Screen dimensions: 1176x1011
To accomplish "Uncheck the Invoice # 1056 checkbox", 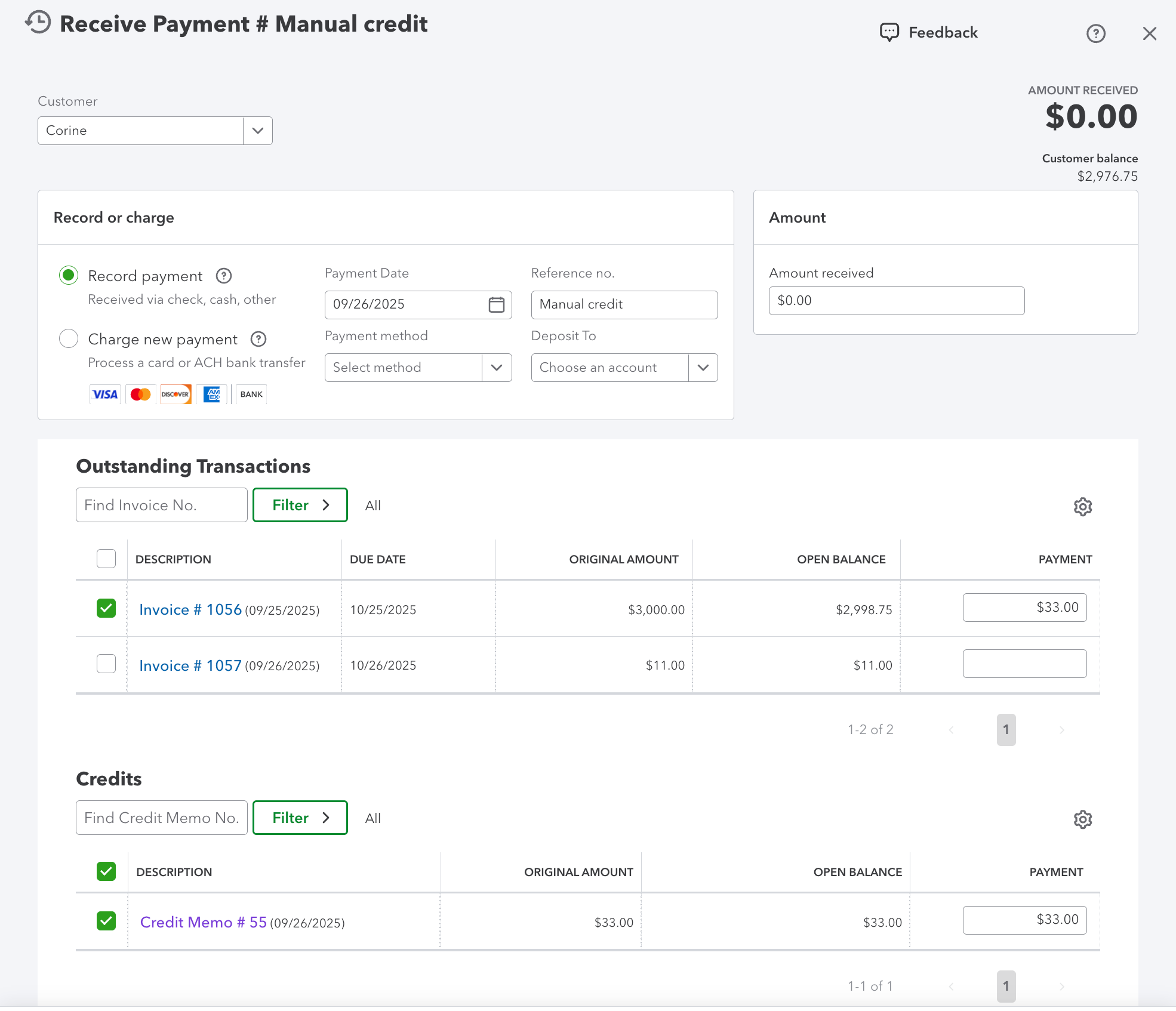I will (106, 608).
